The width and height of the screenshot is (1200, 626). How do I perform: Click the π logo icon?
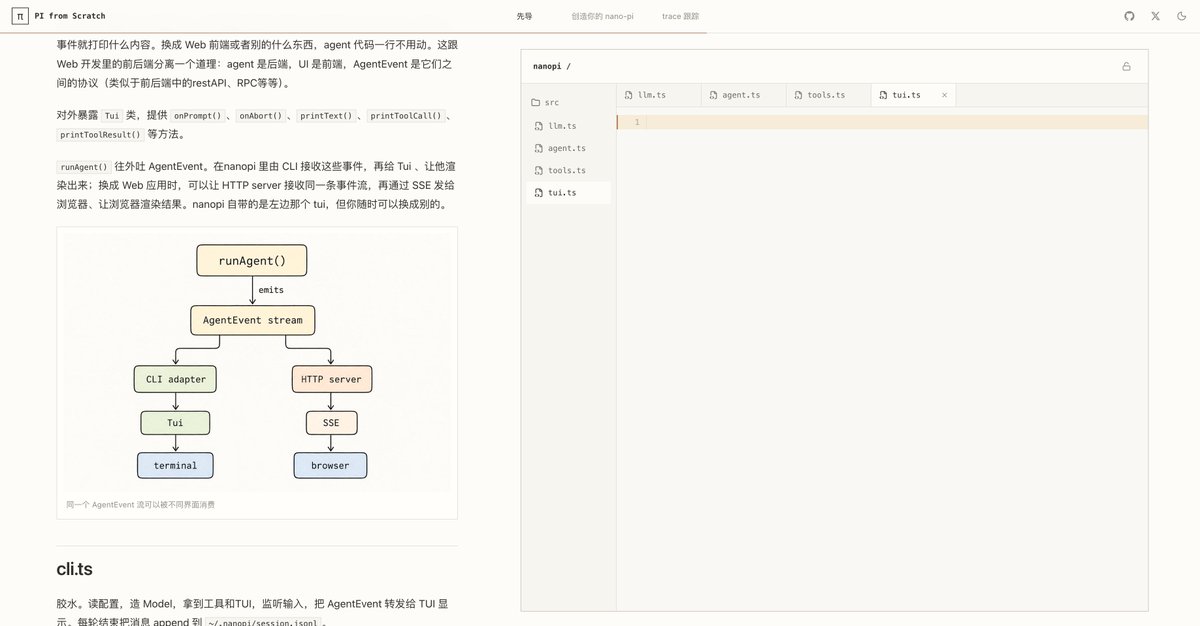coord(20,16)
